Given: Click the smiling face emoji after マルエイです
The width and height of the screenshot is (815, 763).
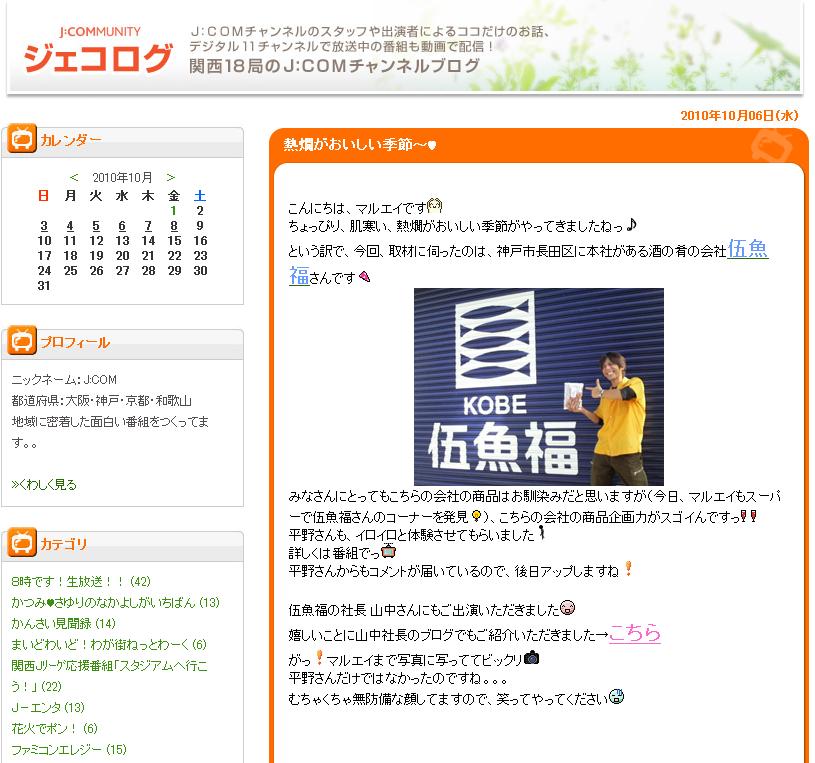Looking at the screenshot, I should tap(435, 206).
